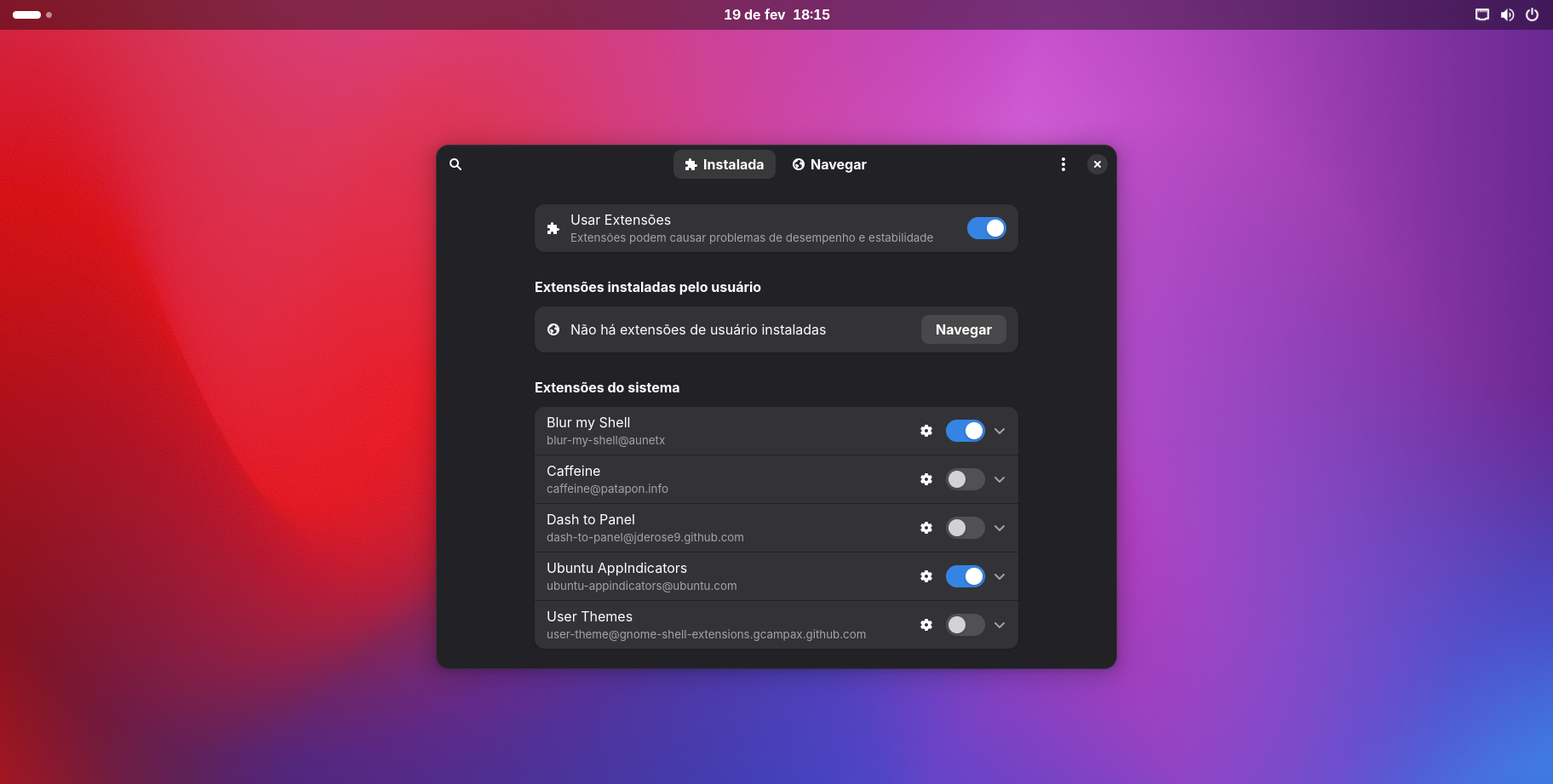The height and width of the screenshot is (784, 1553).
Task: Open User Themes settings gear
Action: 926,625
